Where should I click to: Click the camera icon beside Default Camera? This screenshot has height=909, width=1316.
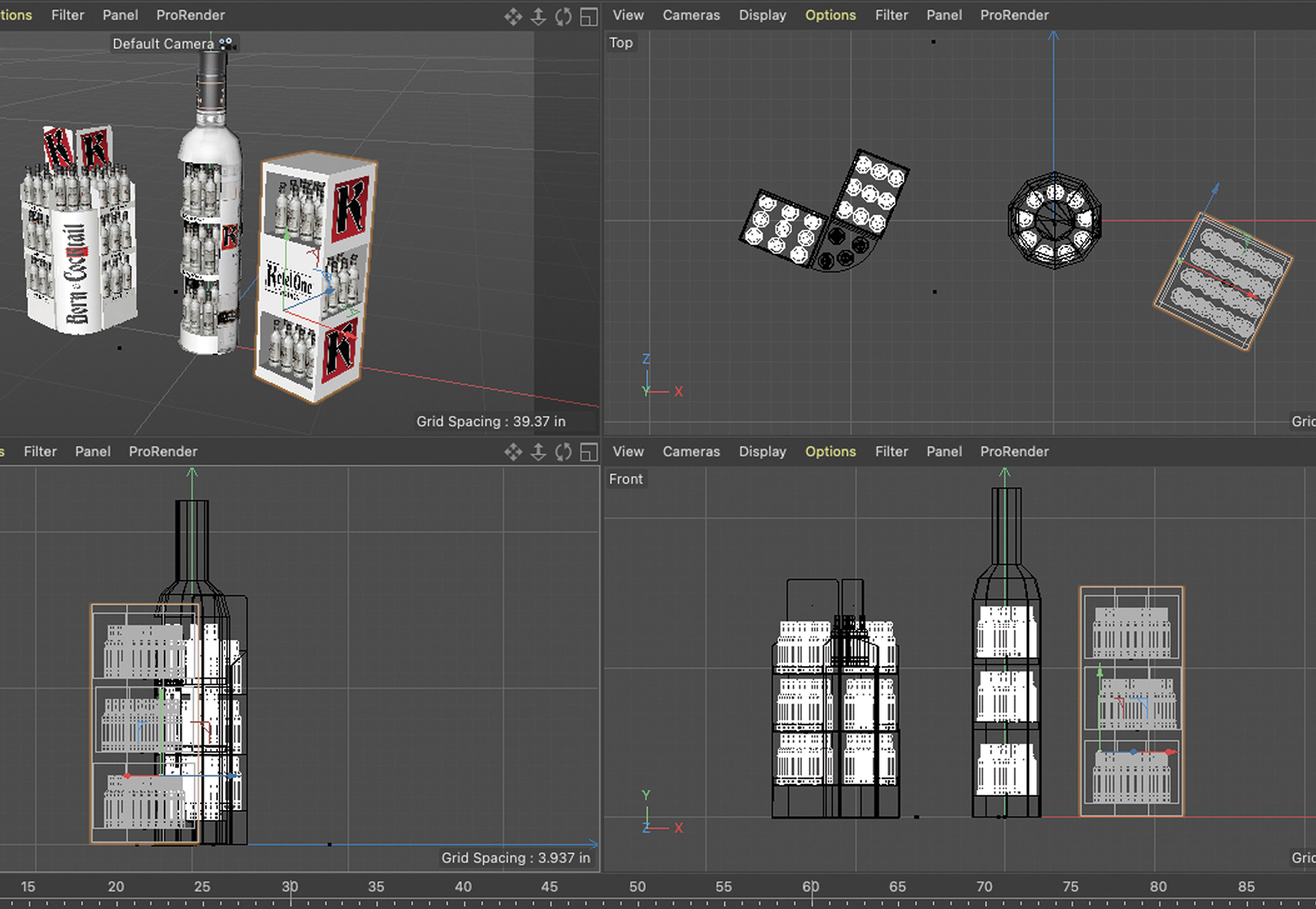pyautogui.click(x=226, y=43)
